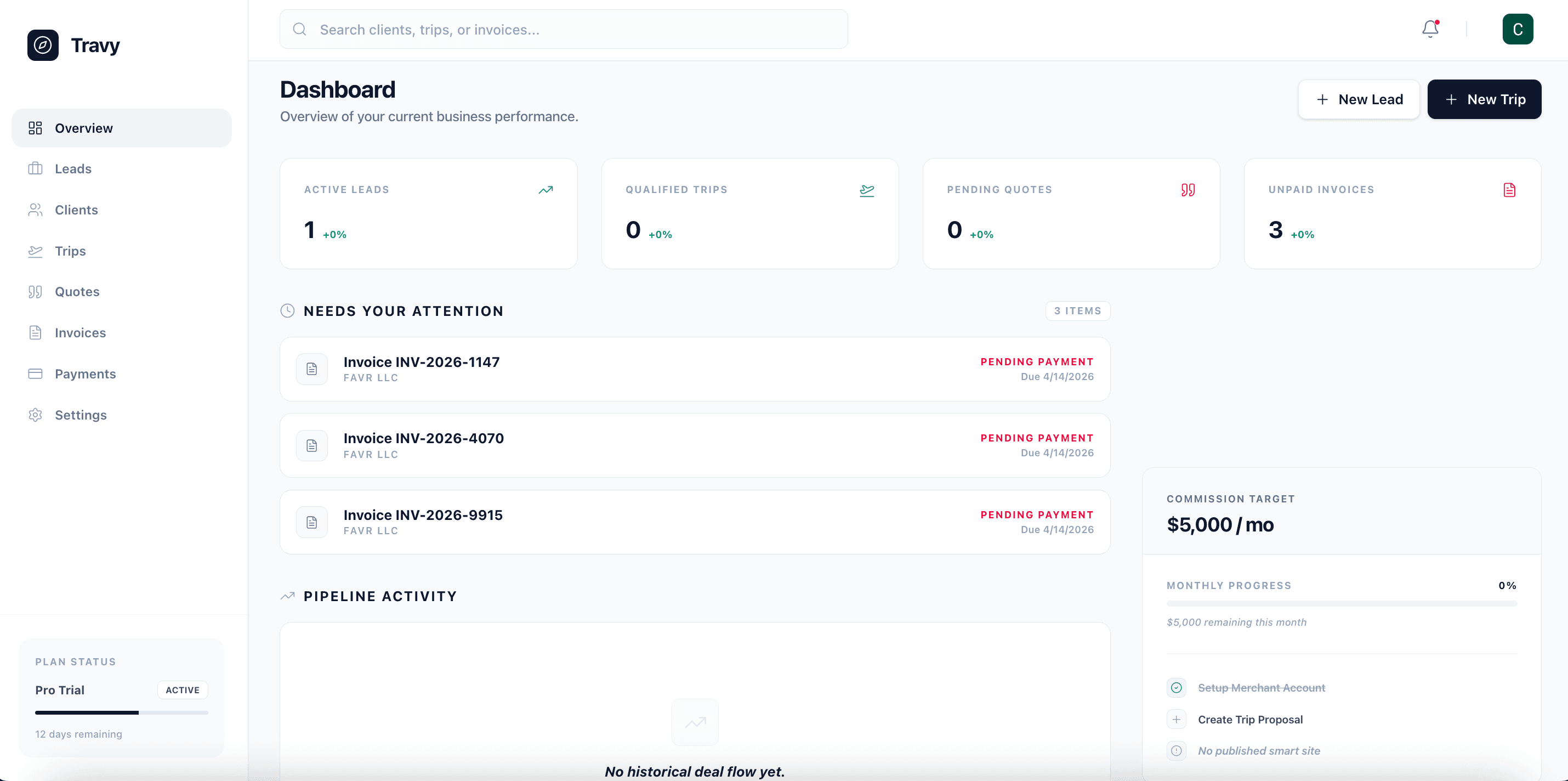Open the Leads sidebar section
1568x781 pixels.
(x=73, y=168)
